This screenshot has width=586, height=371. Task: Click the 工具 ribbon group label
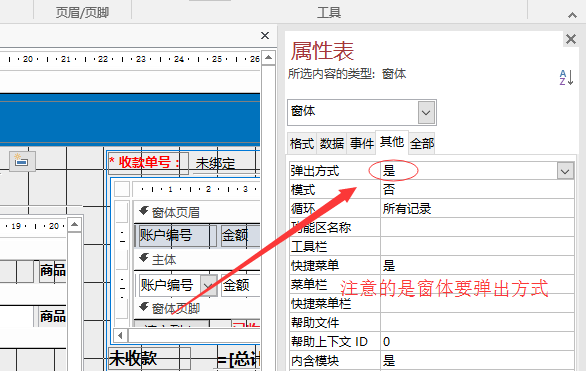(x=329, y=13)
